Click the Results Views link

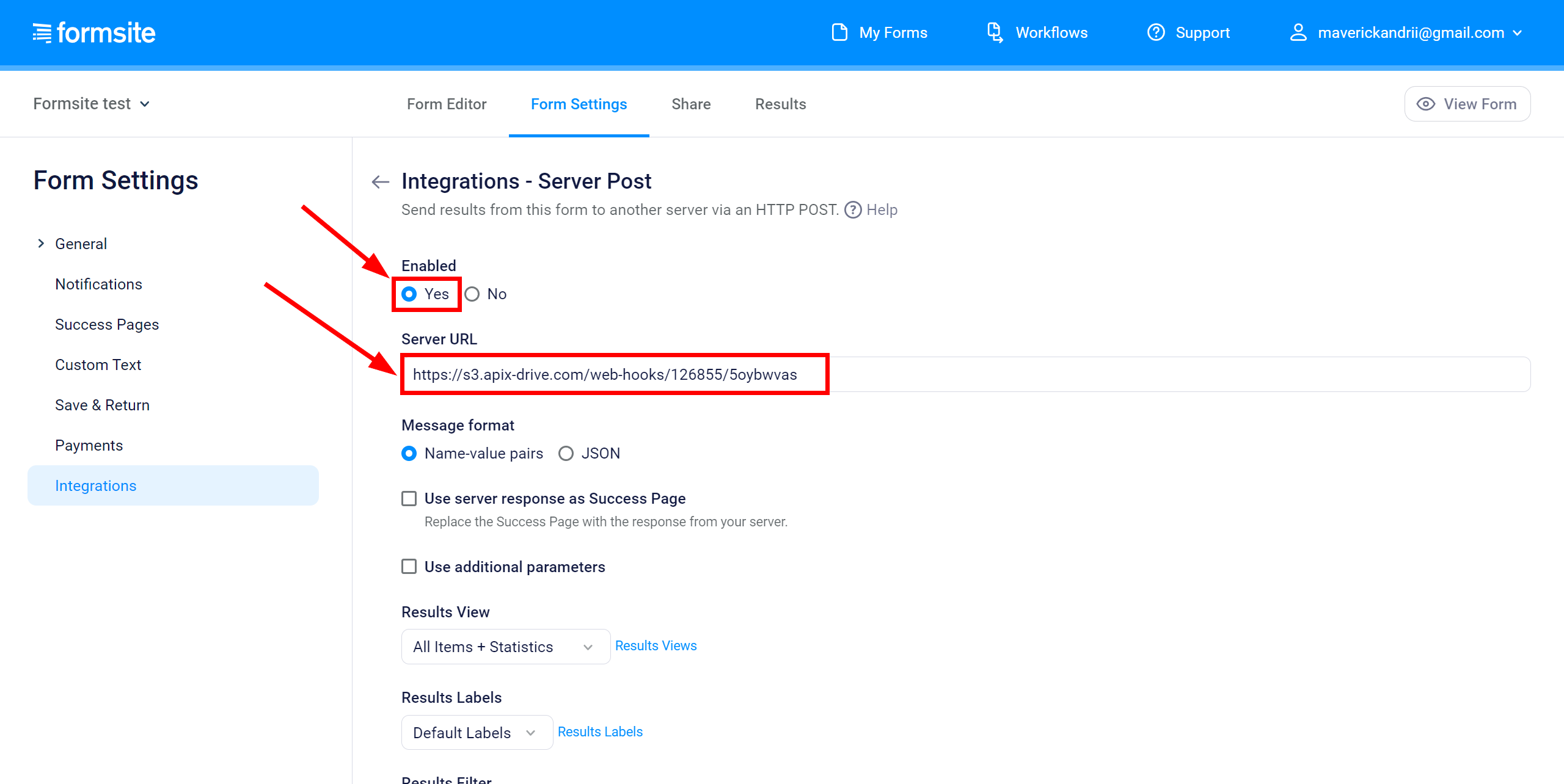tap(655, 644)
